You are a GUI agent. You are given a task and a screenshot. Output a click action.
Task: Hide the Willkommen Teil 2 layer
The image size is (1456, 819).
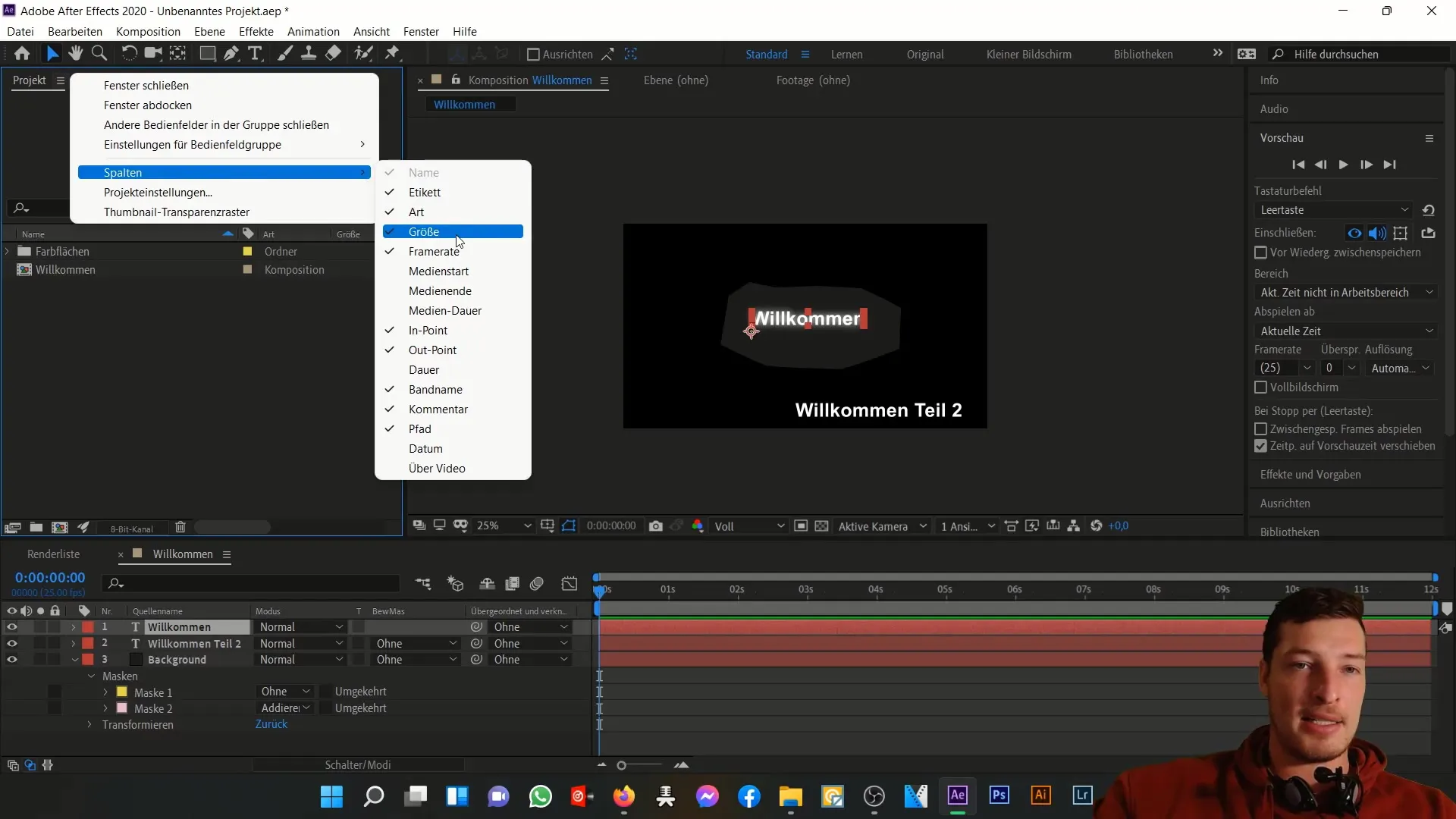coord(12,643)
